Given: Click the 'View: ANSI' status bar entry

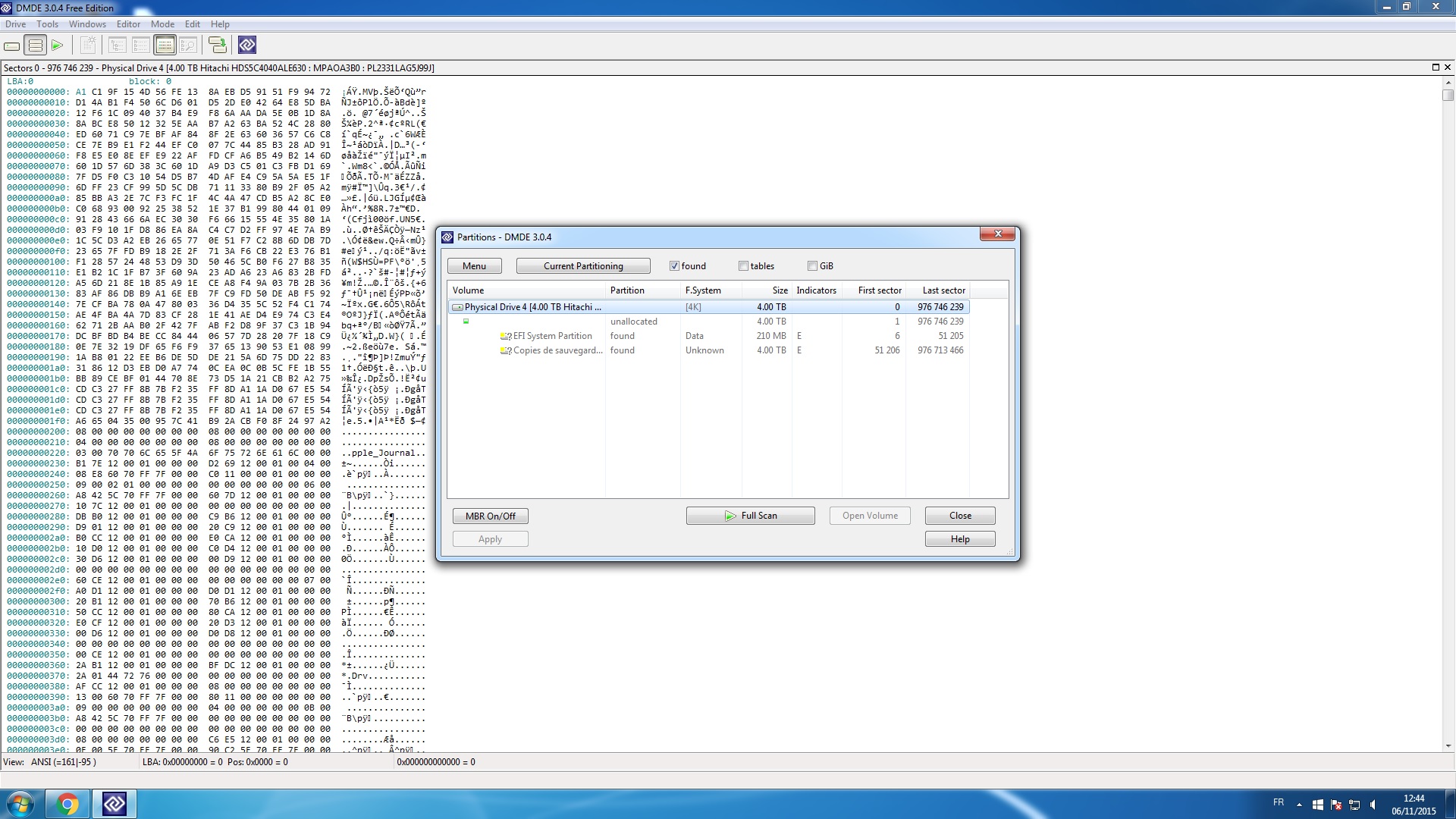Looking at the screenshot, I should 50,762.
